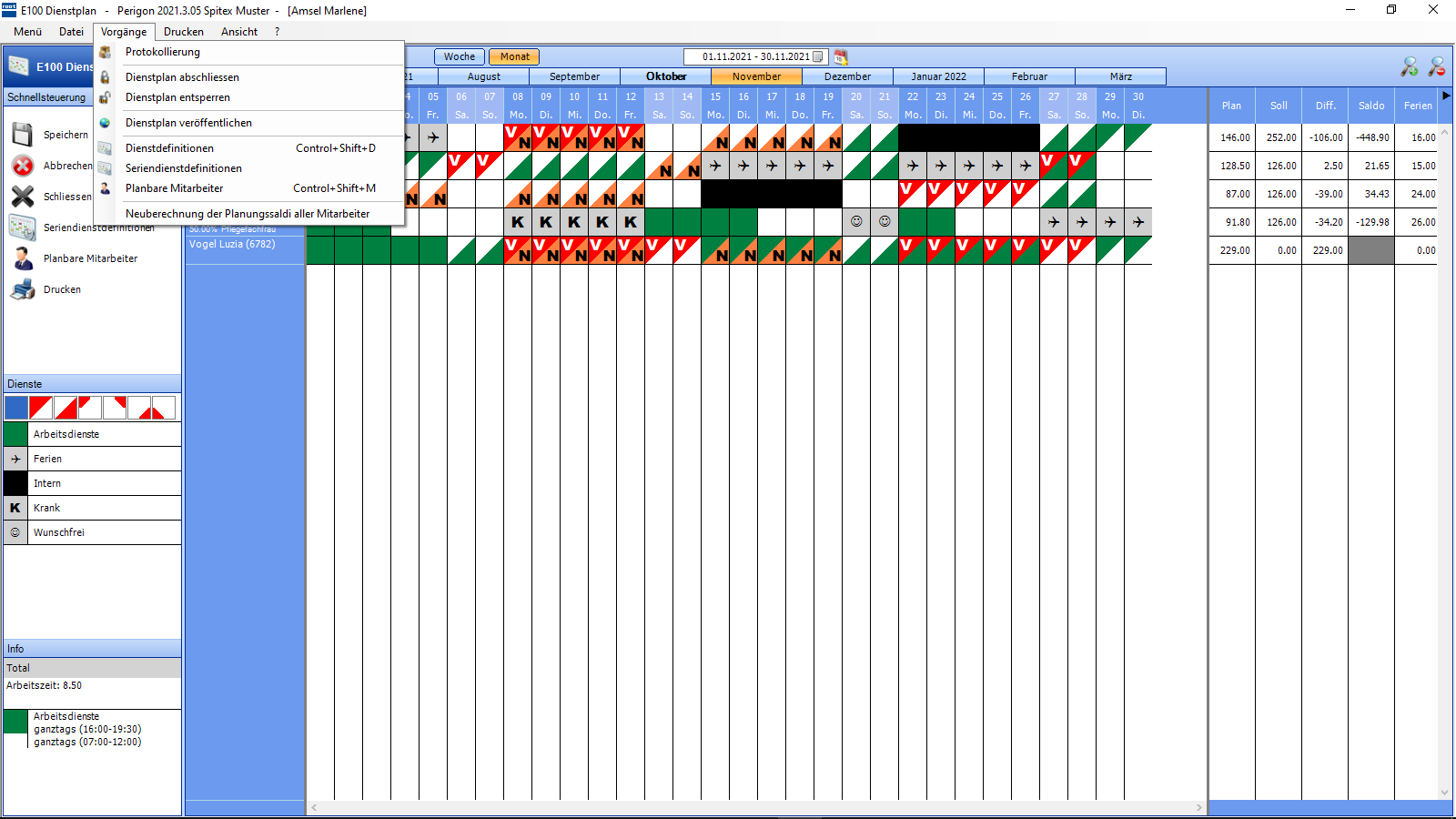The width and height of the screenshot is (1456, 819).
Task: Switch to the Woche view
Action: tap(458, 56)
